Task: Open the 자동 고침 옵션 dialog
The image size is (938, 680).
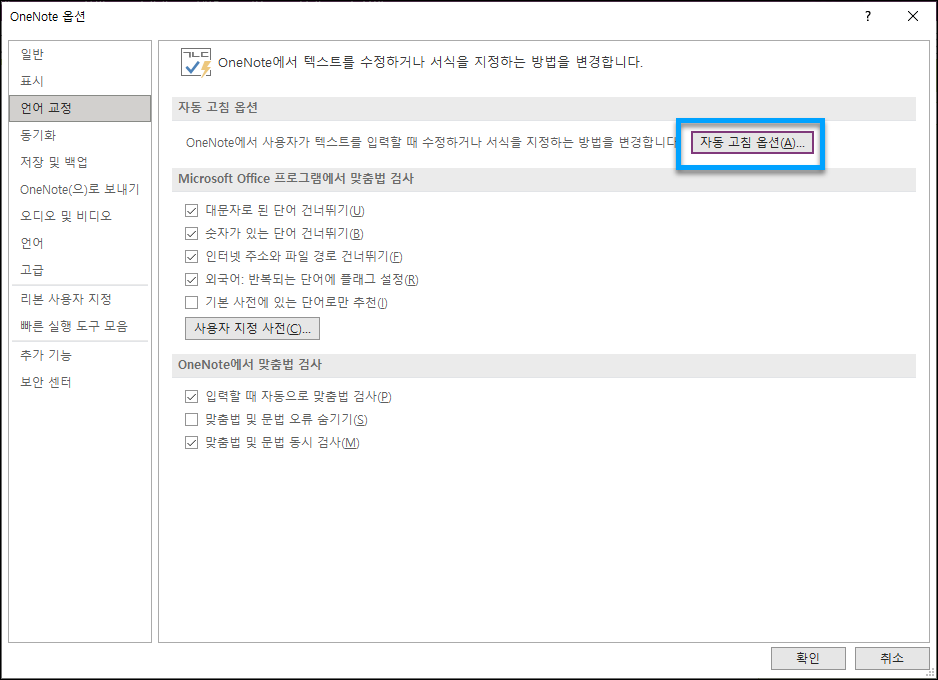Action: click(750, 142)
